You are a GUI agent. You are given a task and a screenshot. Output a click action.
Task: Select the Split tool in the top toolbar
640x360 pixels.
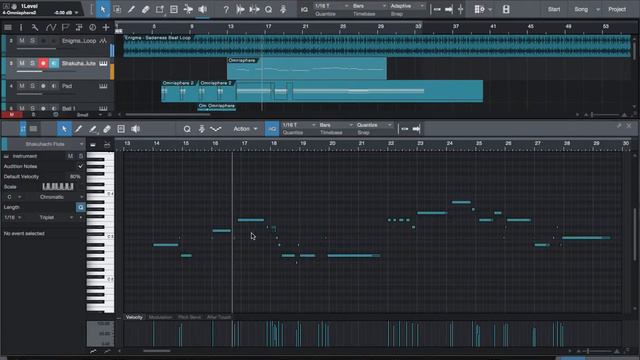pos(160,9)
